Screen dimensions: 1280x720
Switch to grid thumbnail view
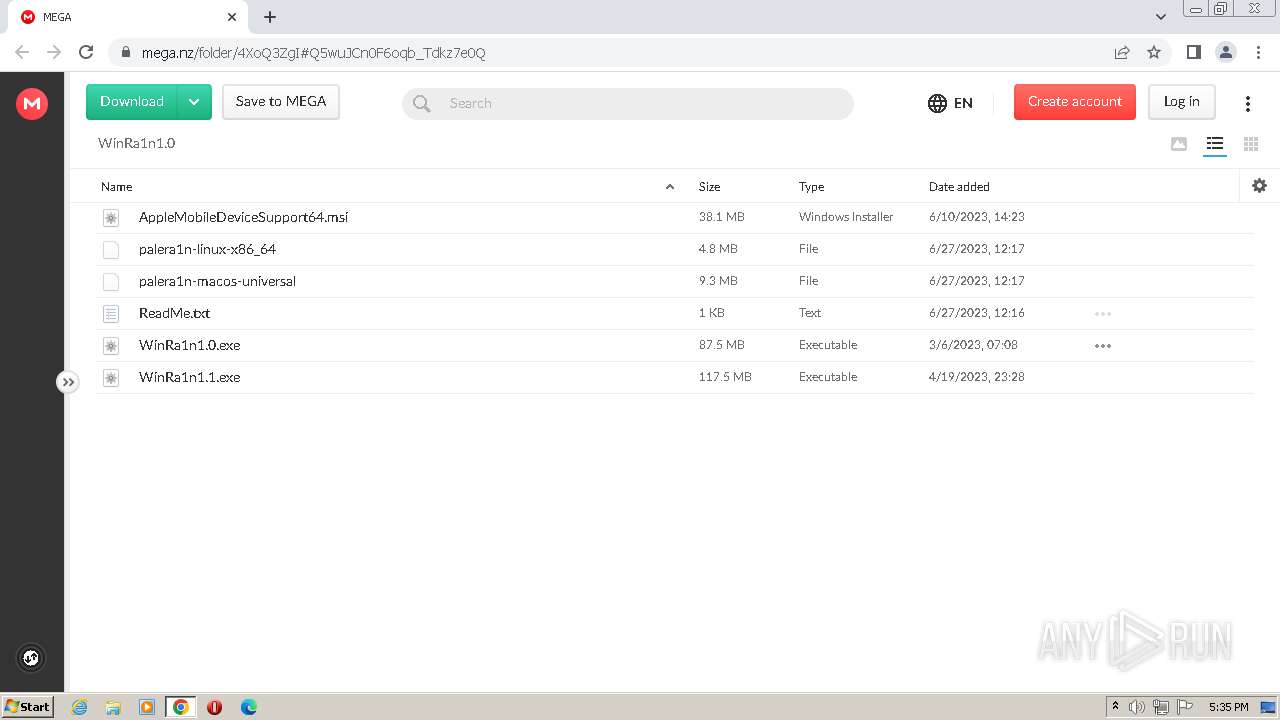point(1251,144)
